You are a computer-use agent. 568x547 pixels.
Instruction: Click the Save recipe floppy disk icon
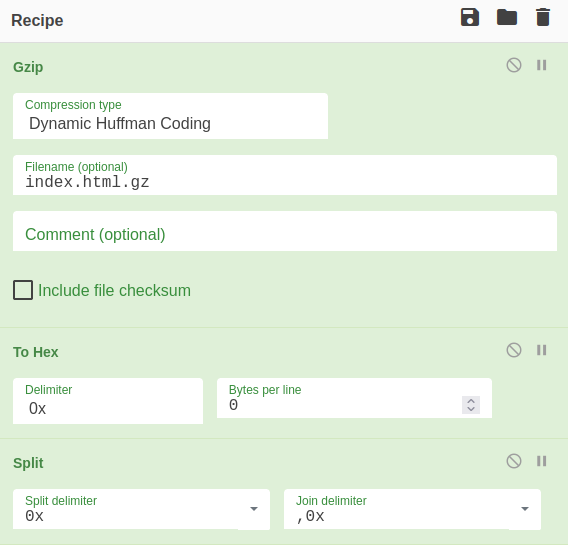[470, 17]
